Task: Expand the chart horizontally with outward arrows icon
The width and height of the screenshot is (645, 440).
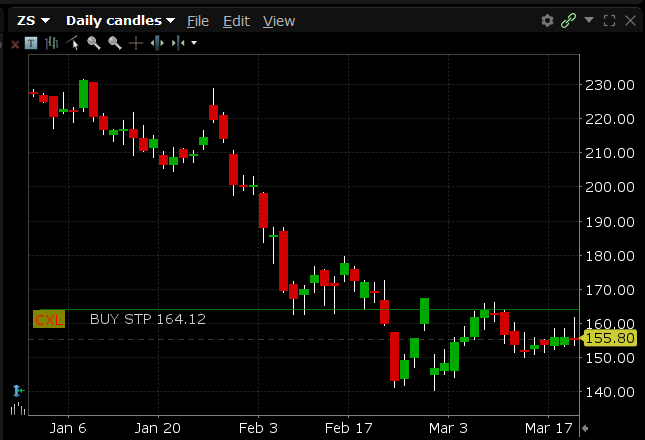Action: (x=157, y=43)
